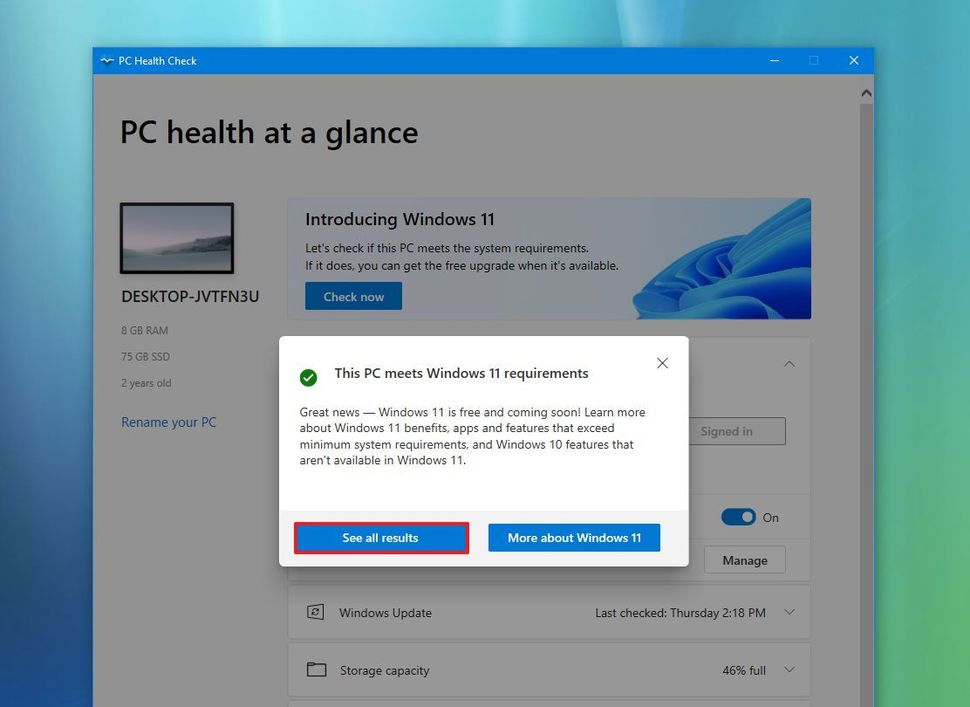Click the scrollbar up arrow on the right
The width and height of the screenshot is (970, 707).
coord(866,92)
